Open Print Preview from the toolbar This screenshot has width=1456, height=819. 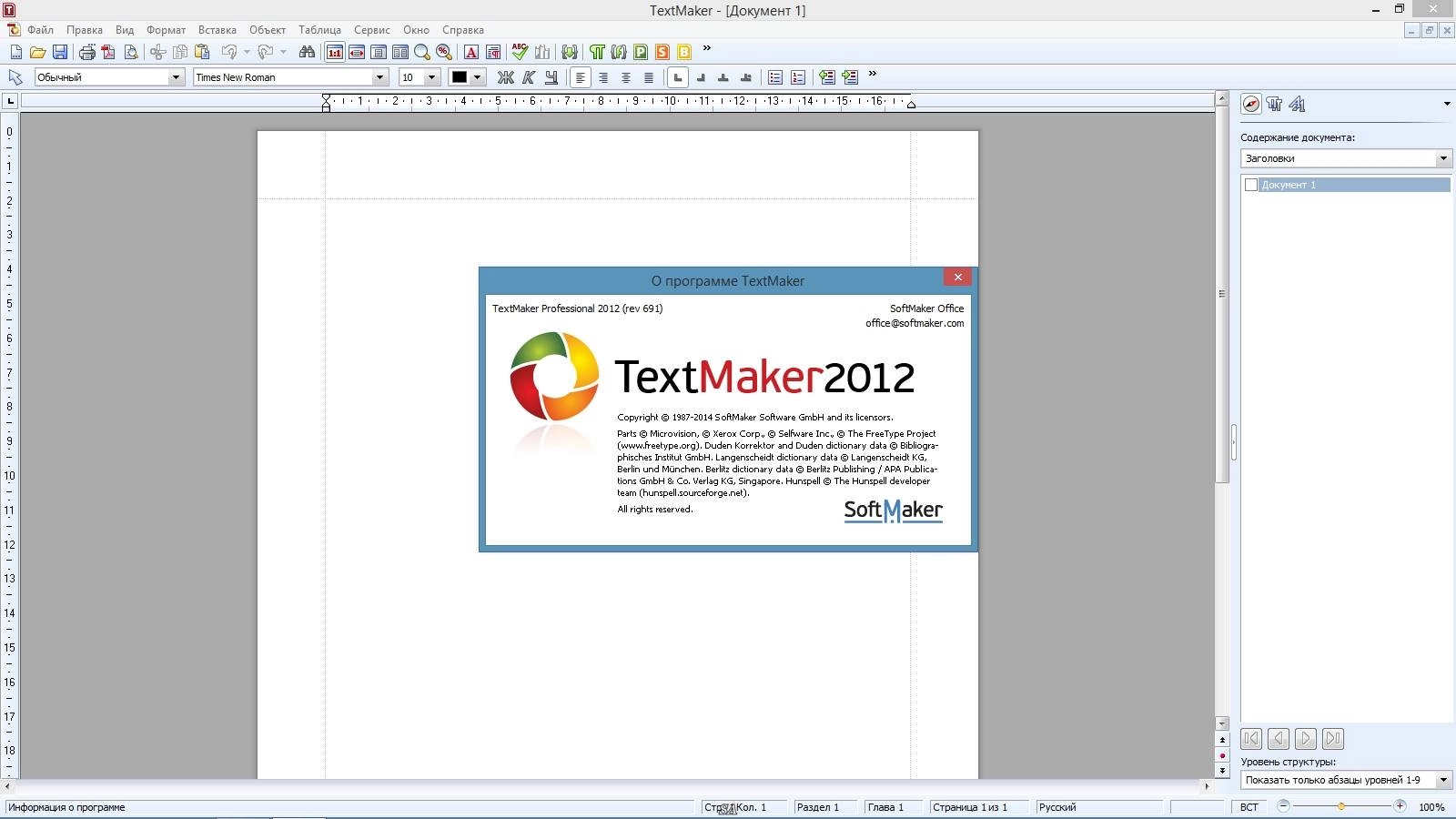point(131,52)
